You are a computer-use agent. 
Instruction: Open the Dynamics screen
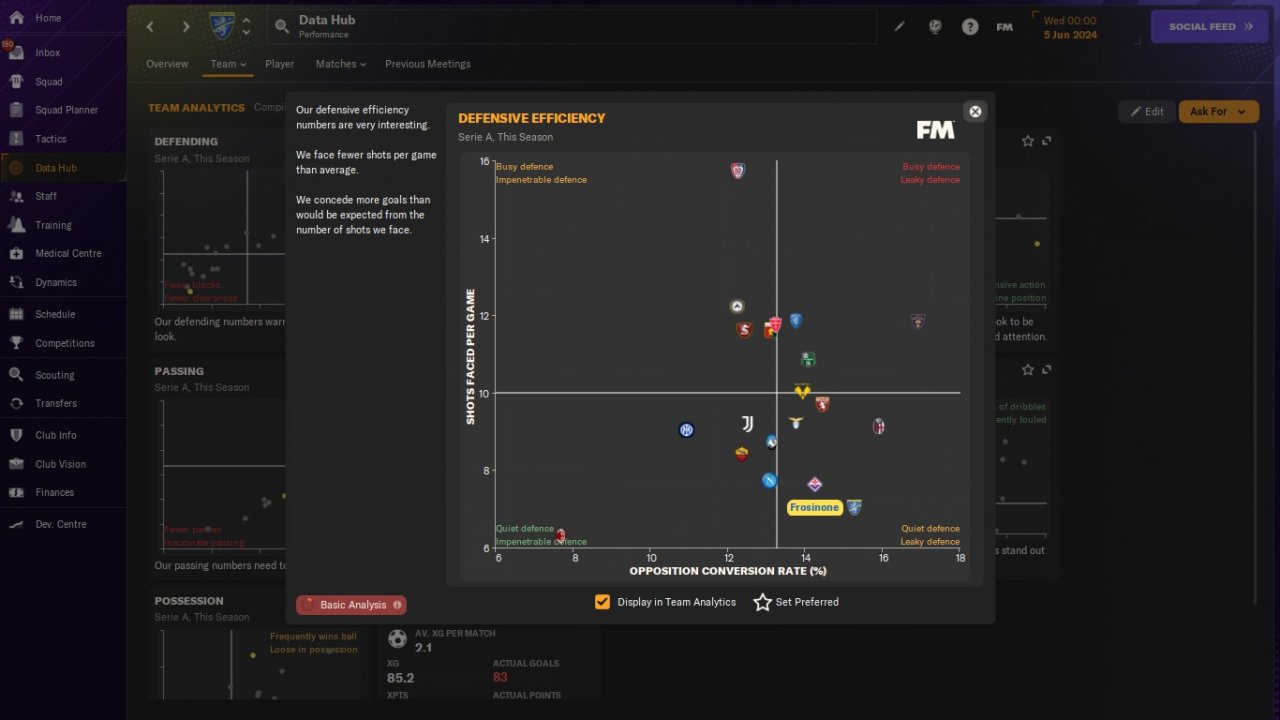coord(56,282)
